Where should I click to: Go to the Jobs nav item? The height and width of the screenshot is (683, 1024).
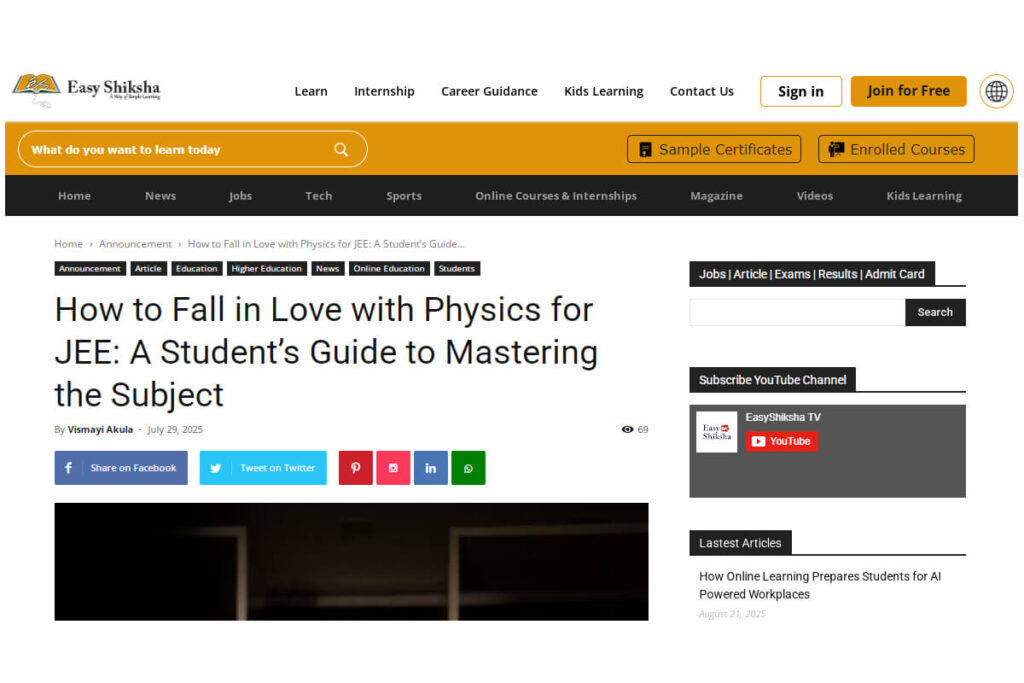[x=240, y=196]
